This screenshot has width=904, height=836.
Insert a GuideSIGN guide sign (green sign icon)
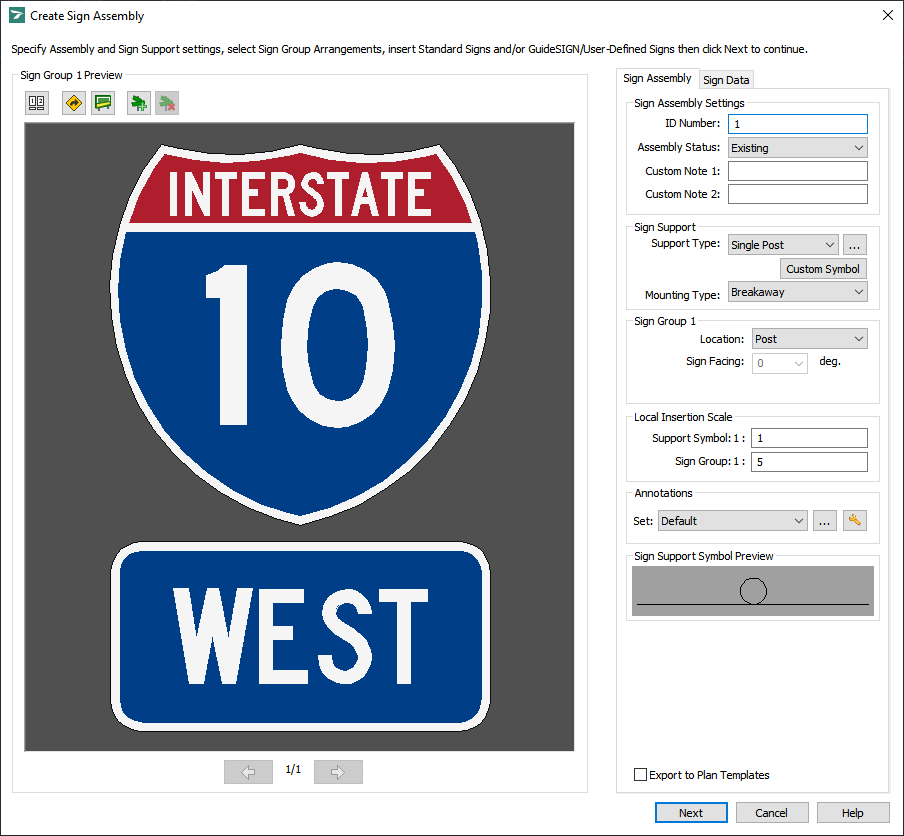click(x=103, y=103)
